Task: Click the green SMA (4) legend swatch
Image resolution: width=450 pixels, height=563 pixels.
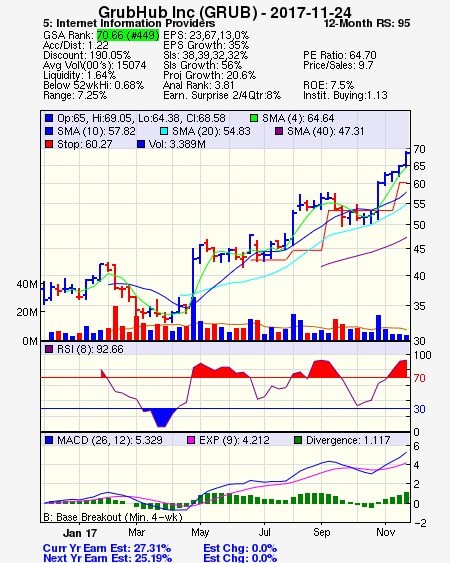Action: tap(254, 118)
